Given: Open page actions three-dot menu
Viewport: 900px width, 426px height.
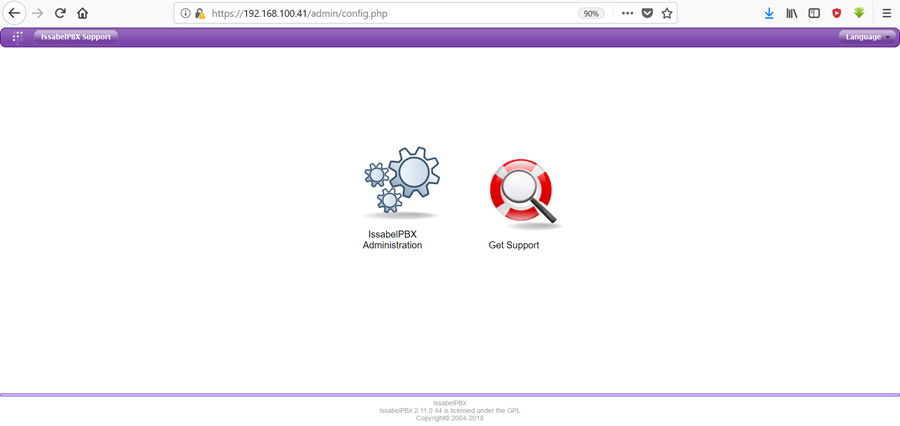Looking at the screenshot, I should [x=627, y=13].
